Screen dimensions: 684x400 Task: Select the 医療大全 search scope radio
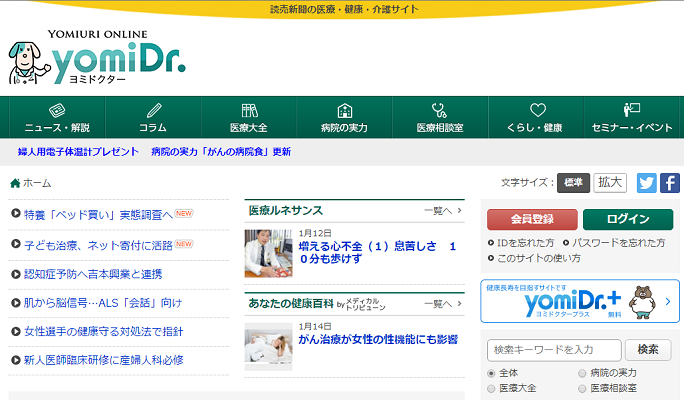tap(491, 389)
